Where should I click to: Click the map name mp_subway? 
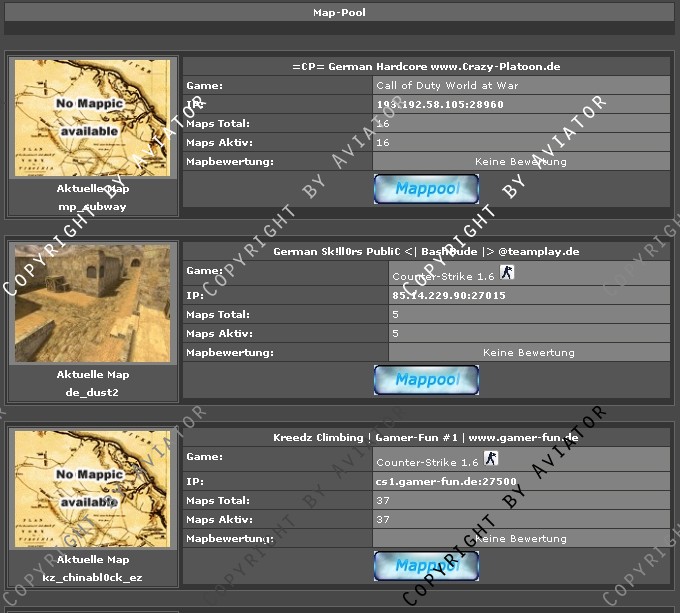92,207
